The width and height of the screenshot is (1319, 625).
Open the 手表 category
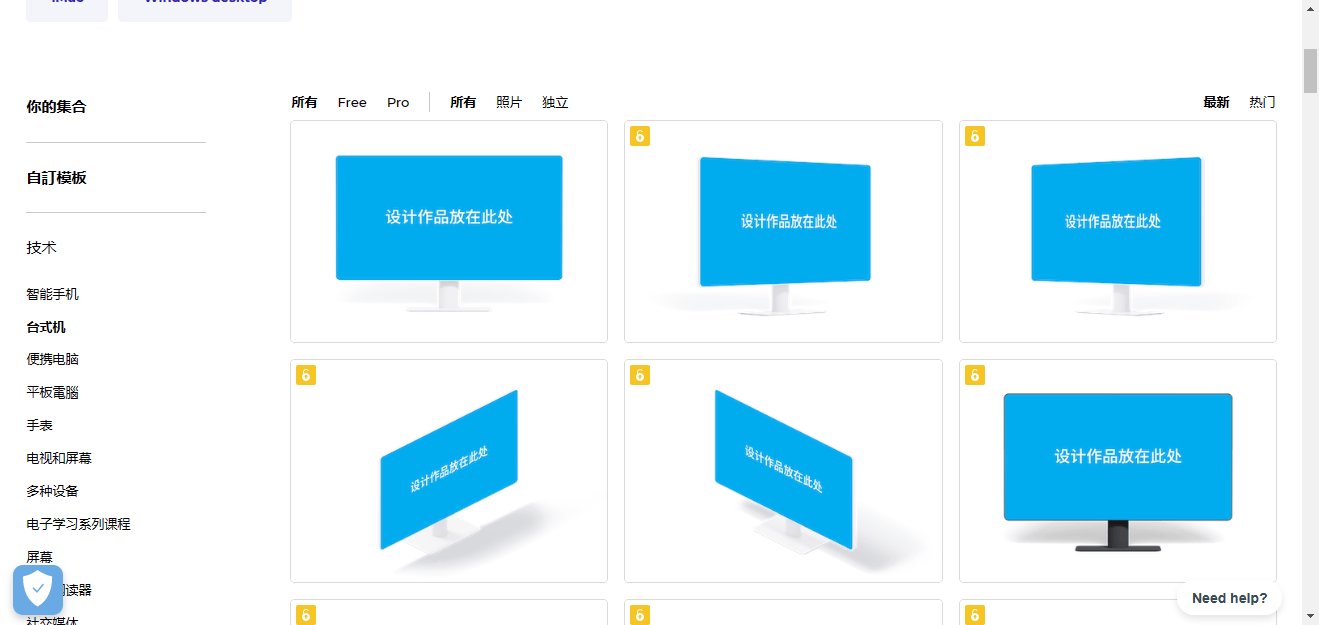(41, 424)
